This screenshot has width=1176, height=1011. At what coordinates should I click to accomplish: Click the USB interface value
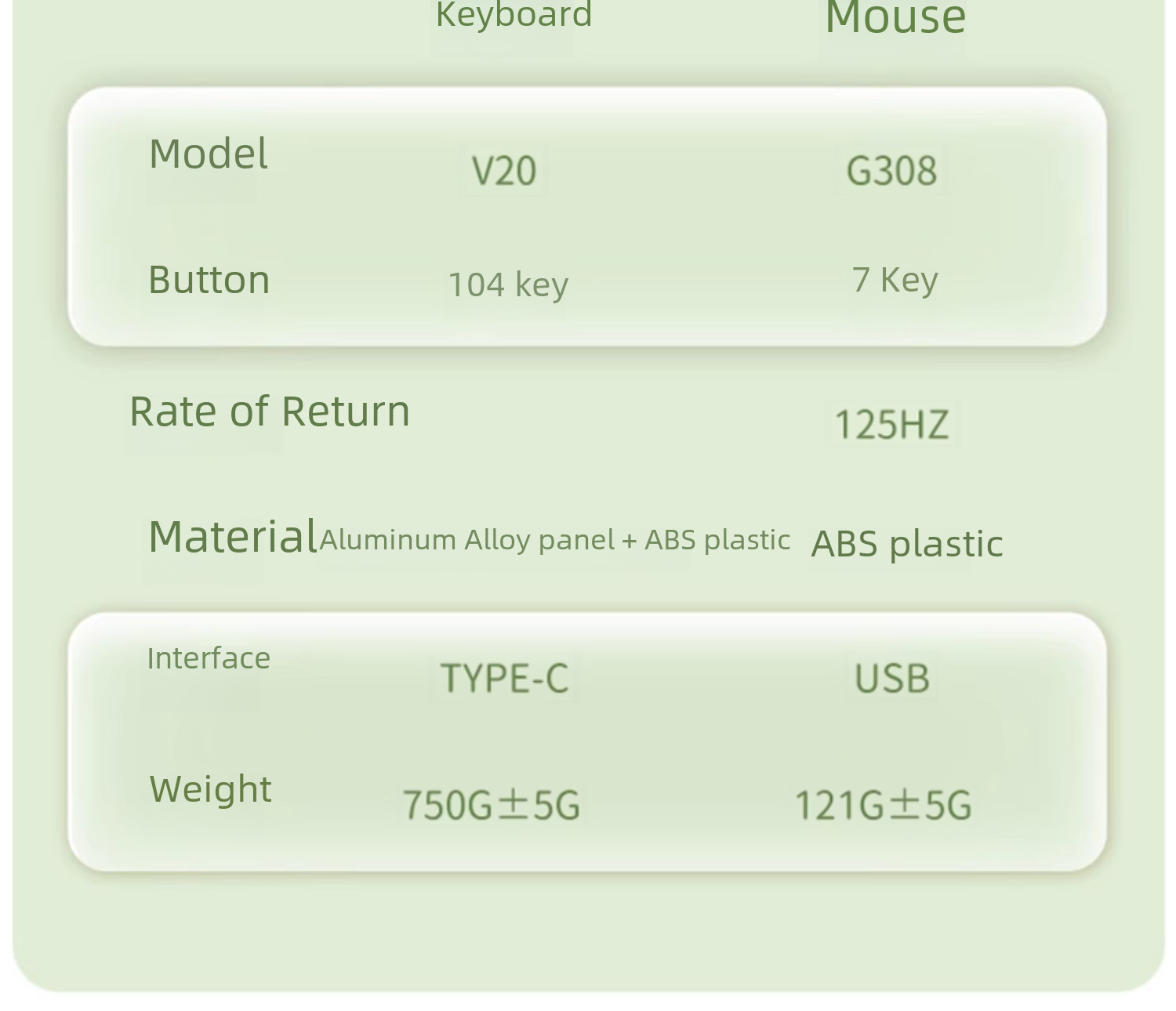pos(892,679)
